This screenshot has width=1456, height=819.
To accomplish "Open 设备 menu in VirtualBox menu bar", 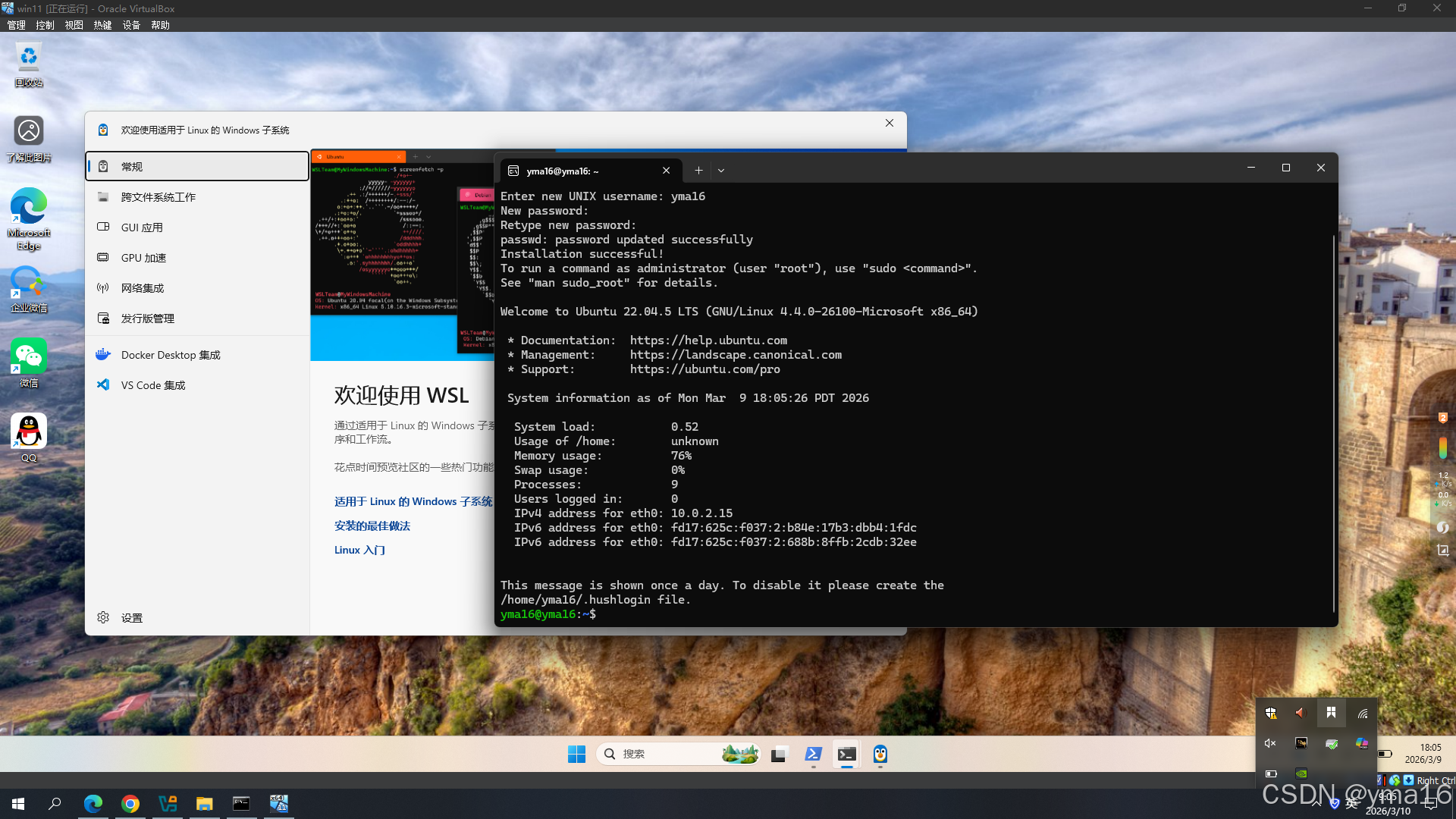I will pyautogui.click(x=131, y=25).
